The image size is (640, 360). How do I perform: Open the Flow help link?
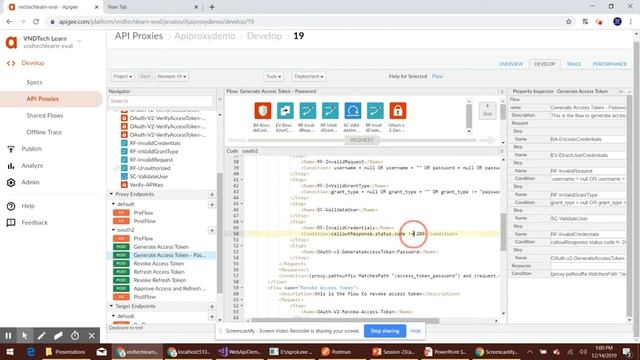(x=437, y=76)
